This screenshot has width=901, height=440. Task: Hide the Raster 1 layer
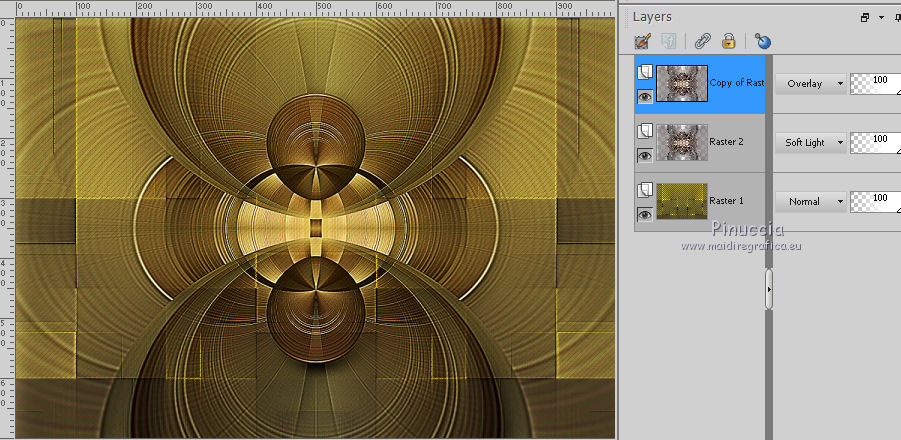(645, 214)
